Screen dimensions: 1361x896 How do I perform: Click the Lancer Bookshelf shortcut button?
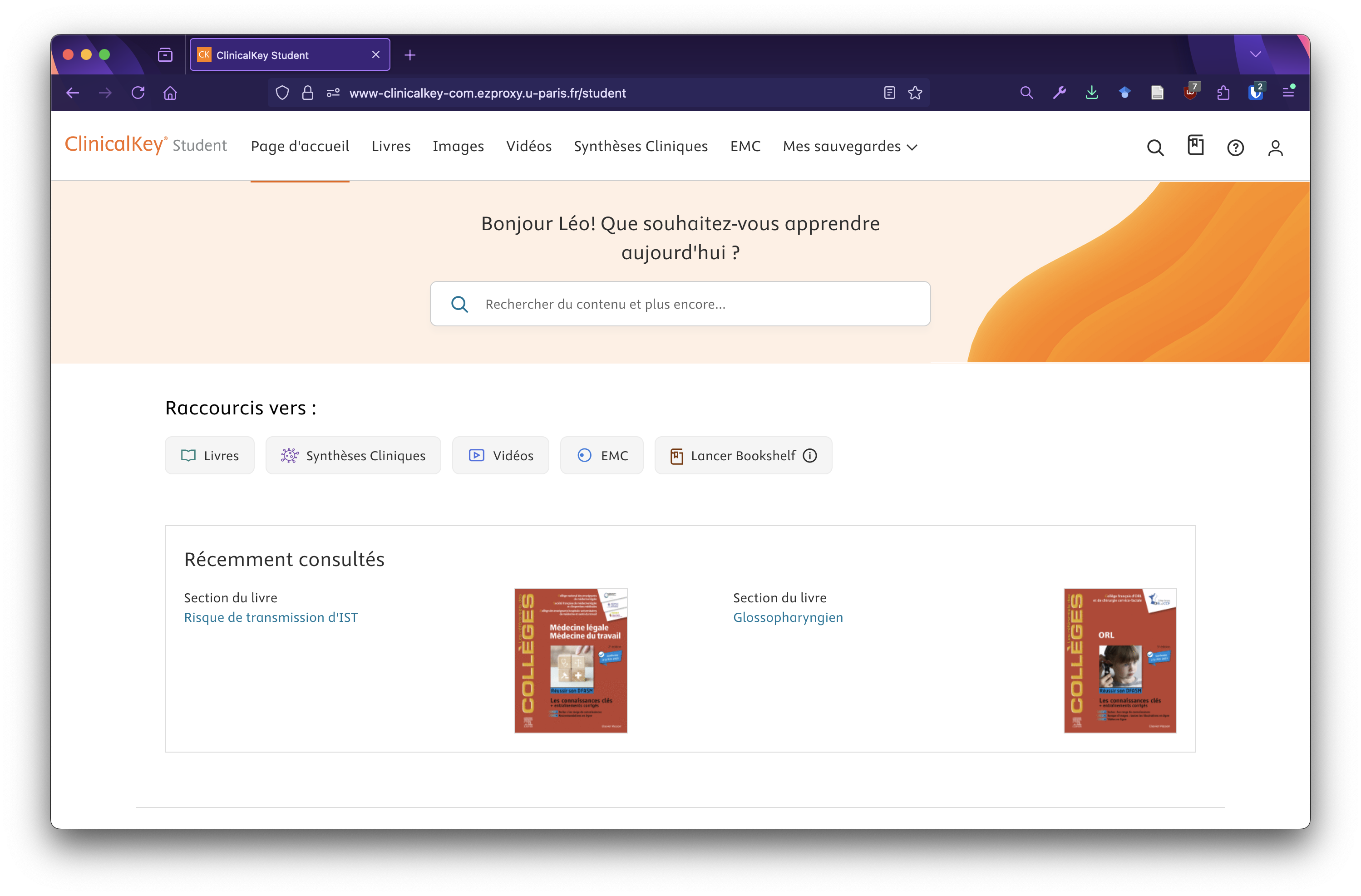tap(744, 455)
